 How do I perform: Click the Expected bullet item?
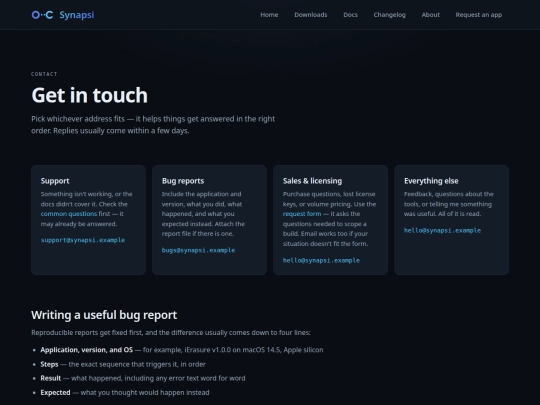(125, 393)
